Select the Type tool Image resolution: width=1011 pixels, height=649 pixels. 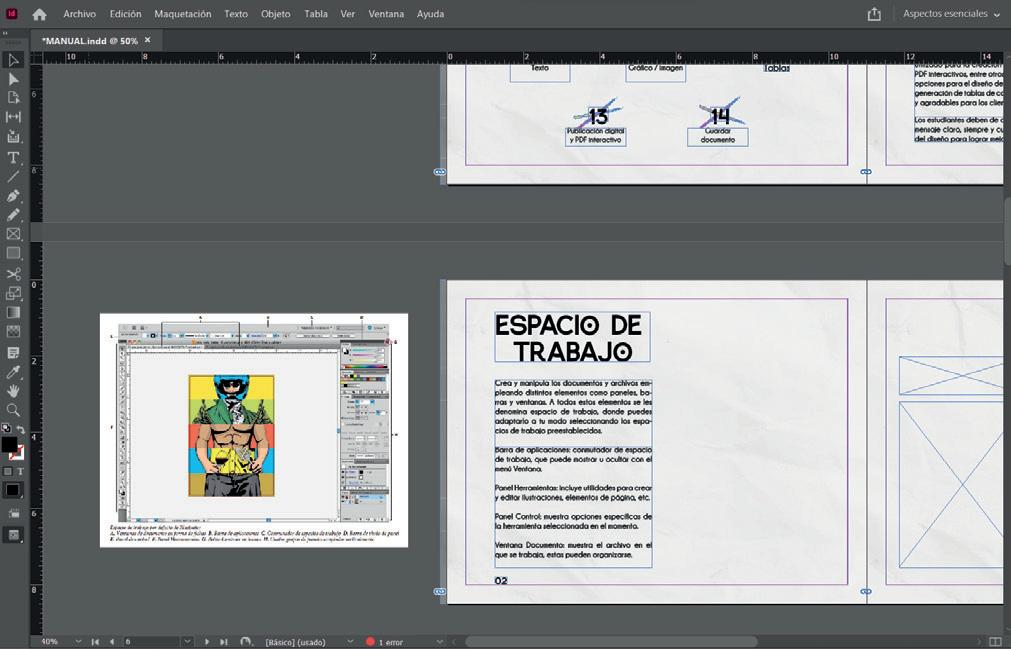point(13,157)
